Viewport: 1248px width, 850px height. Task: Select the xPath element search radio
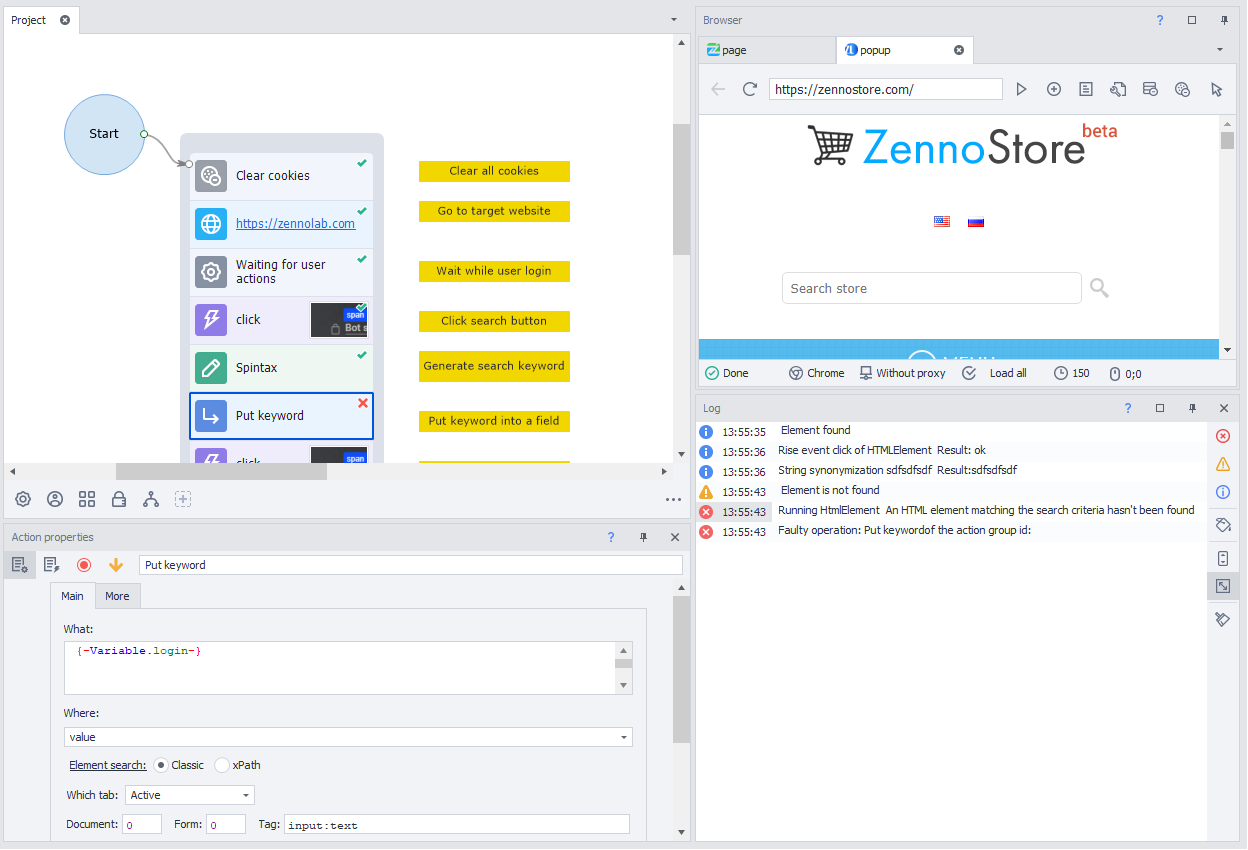(x=222, y=765)
